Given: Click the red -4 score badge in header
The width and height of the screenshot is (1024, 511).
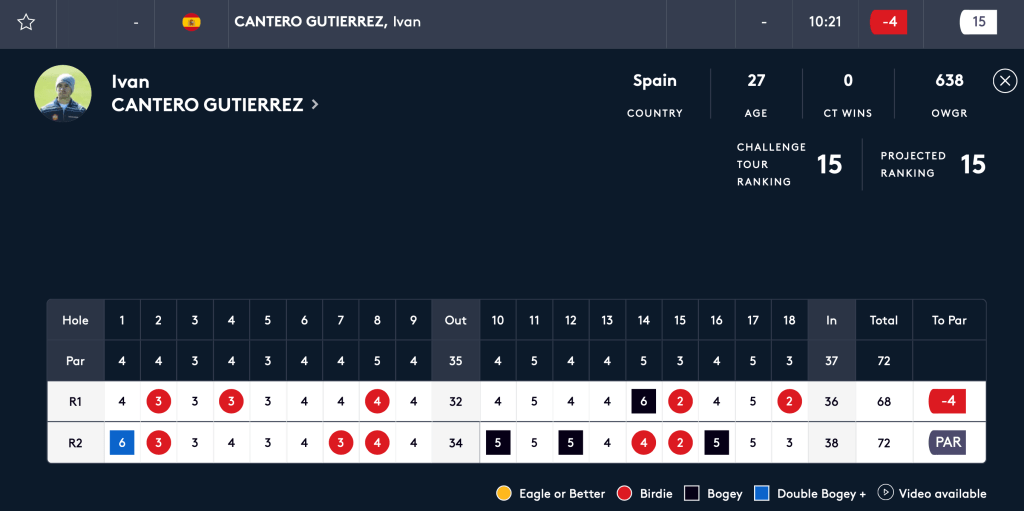Looking at the screenshot, I should pyautogui.click(x=888, y=22).
